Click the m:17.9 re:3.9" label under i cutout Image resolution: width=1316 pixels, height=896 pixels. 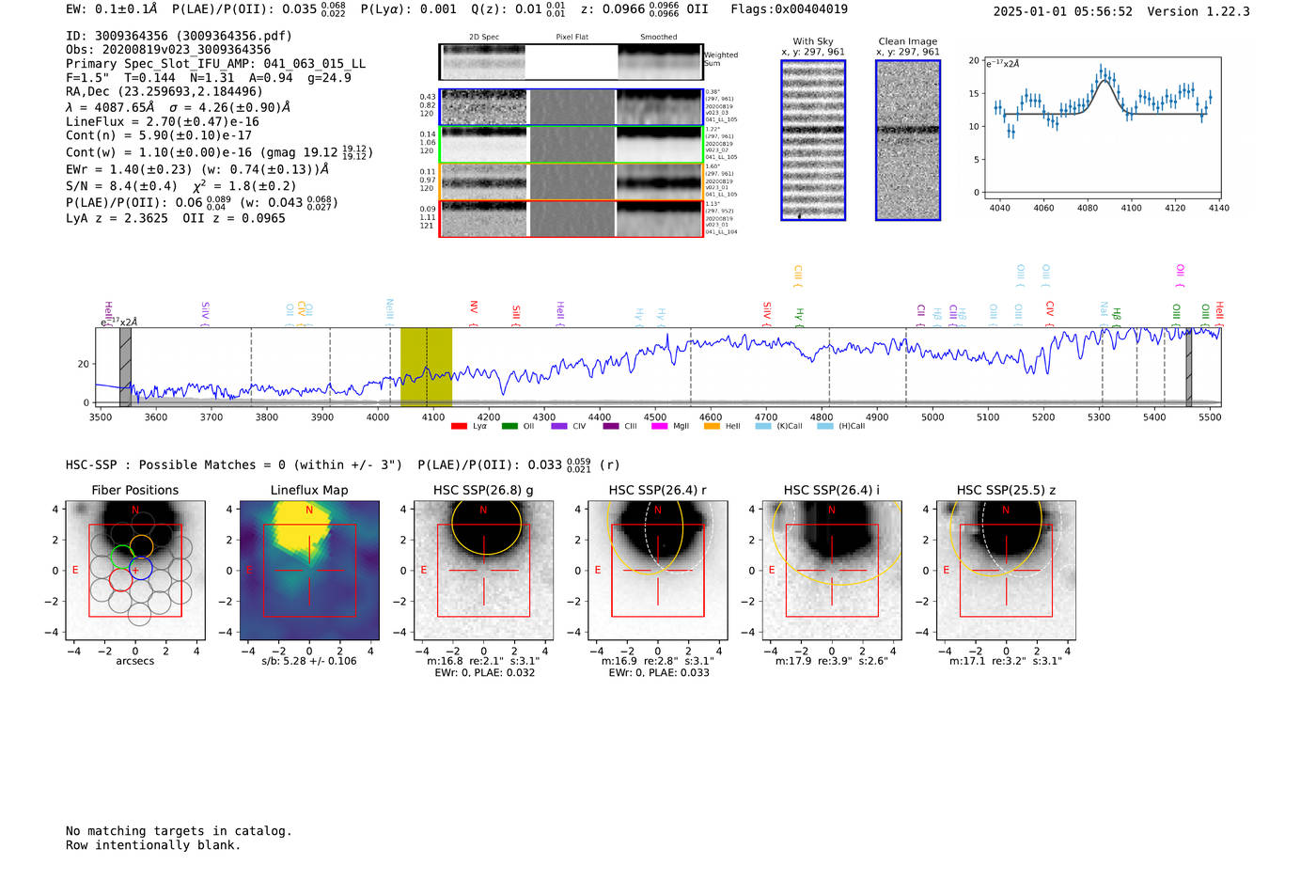click(832, 661)
